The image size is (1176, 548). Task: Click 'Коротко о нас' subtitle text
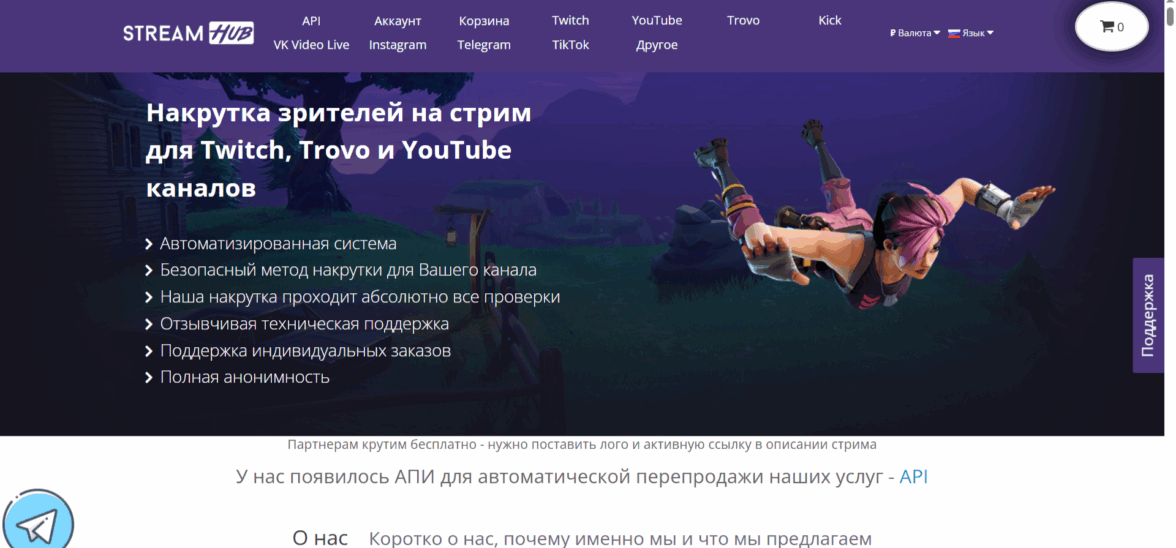point(621,539)
